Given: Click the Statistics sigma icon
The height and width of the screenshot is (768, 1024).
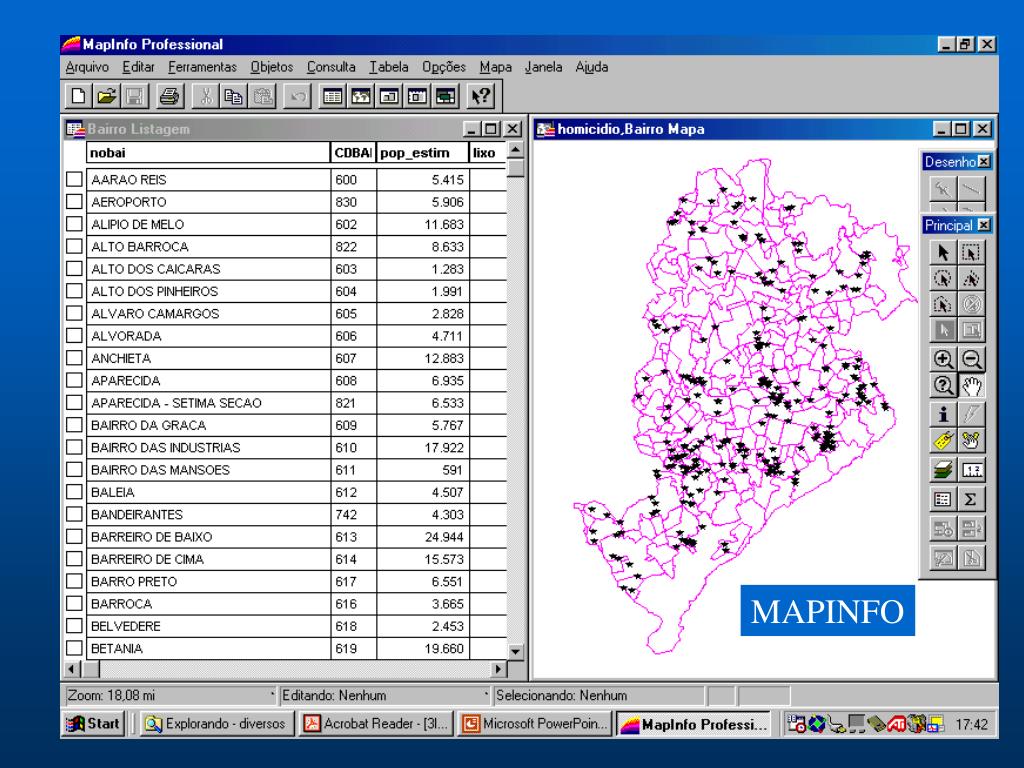Looking at the screenshot, I should pyautogui.click(x=971, y=500).
